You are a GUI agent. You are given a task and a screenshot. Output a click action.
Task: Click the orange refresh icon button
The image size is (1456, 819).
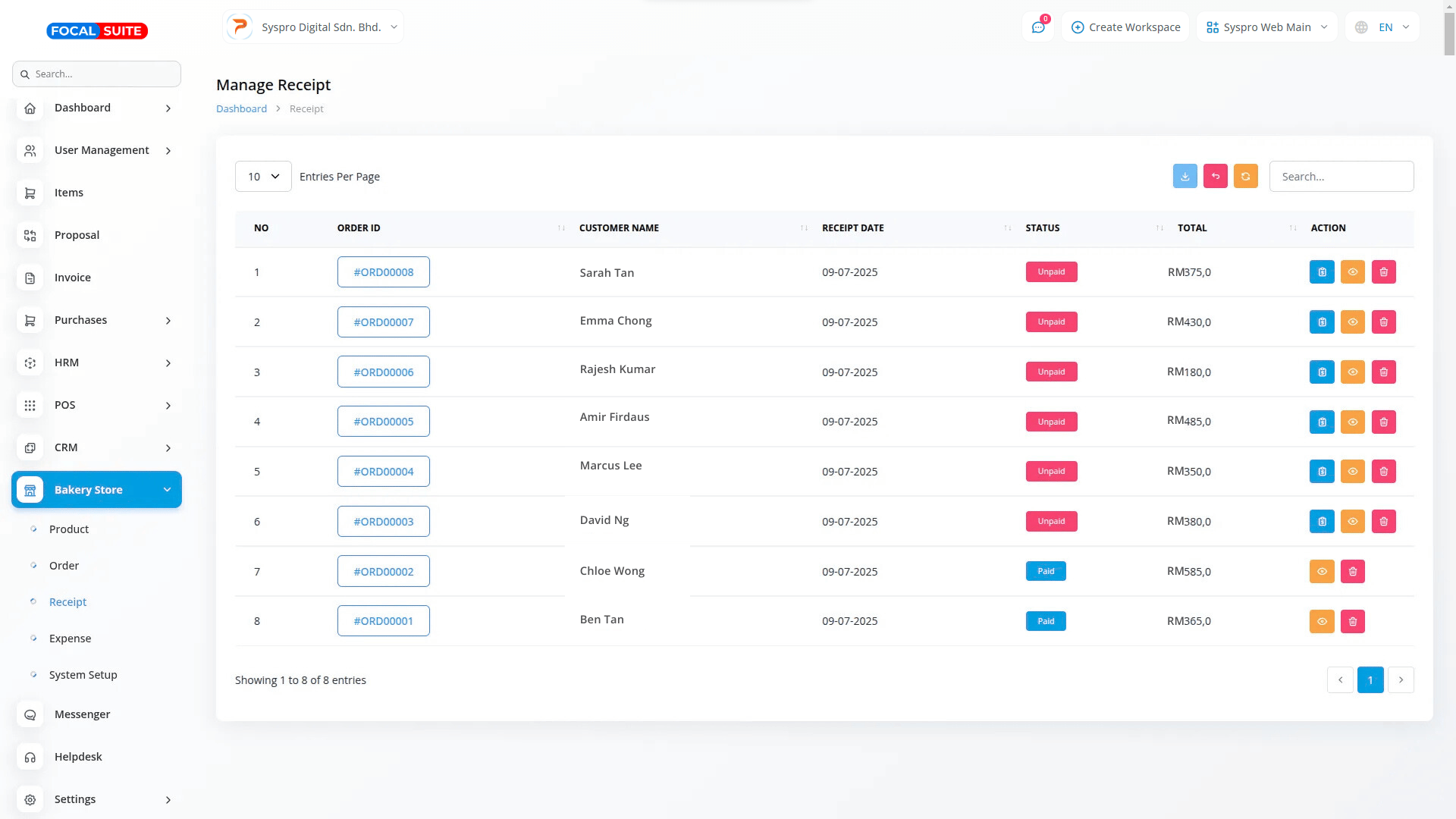[x=1245, y=176]
